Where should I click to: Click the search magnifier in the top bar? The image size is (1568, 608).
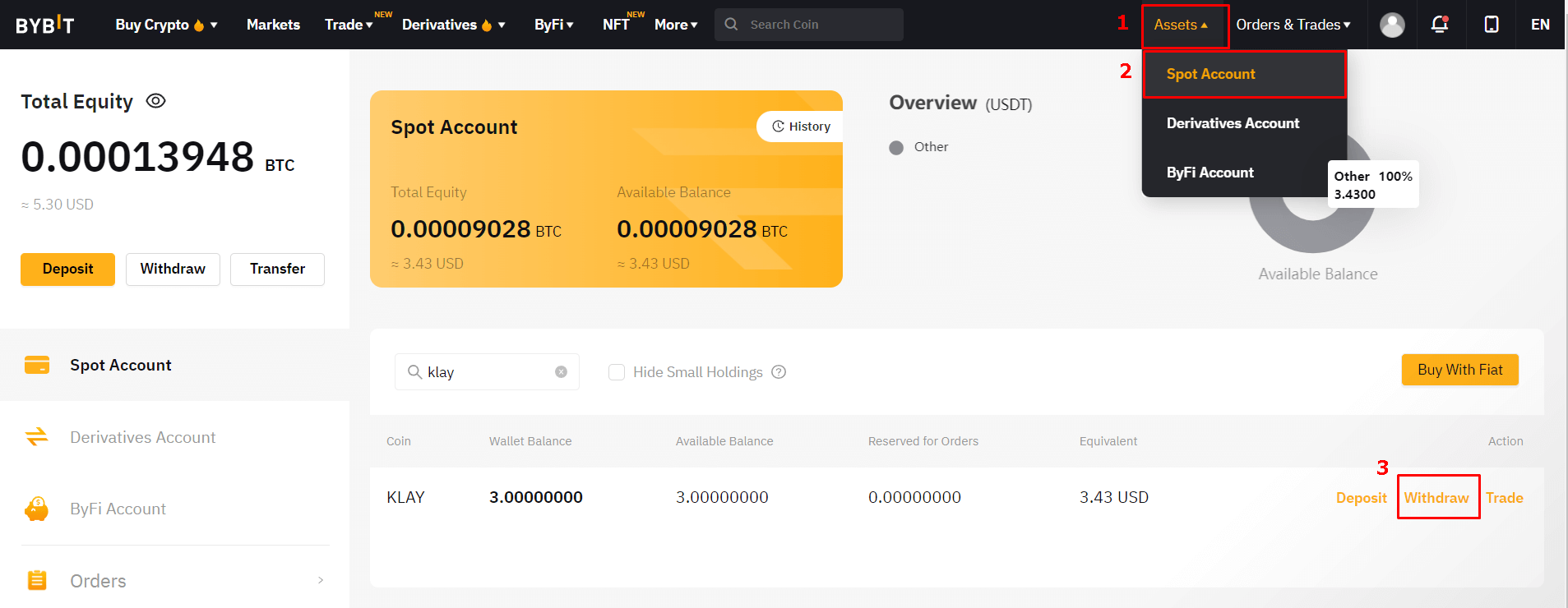(731, 25)
